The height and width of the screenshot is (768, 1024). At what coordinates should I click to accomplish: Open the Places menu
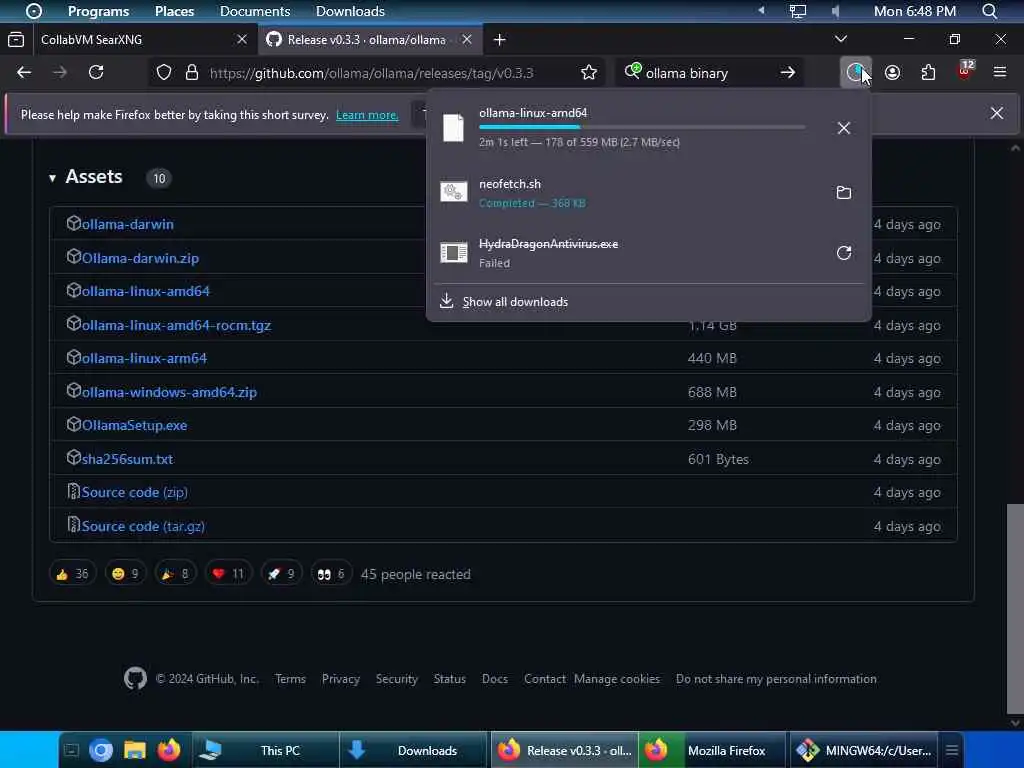pos(174,11)
